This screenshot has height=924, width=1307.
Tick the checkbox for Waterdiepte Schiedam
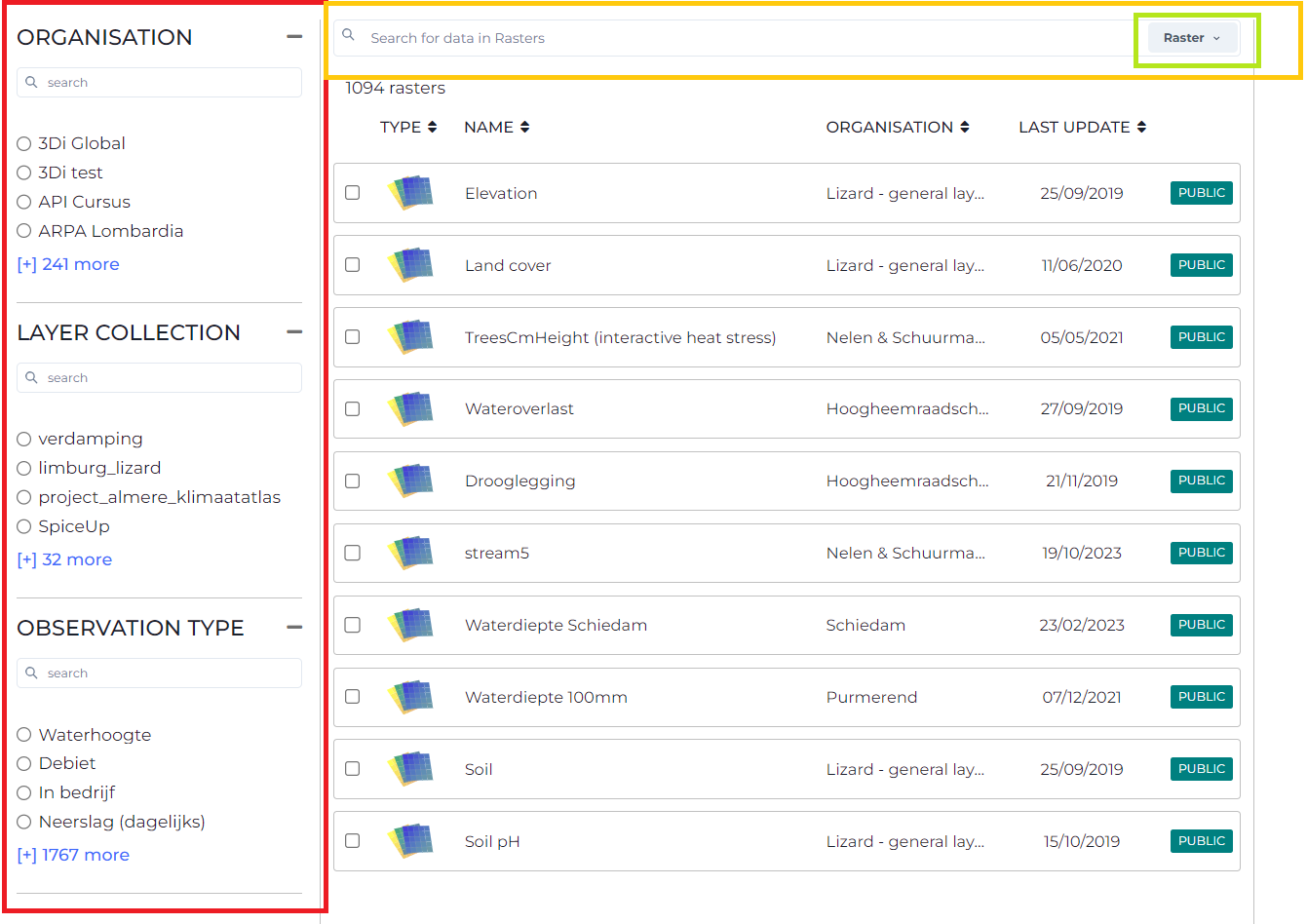[x=353, y=625]
